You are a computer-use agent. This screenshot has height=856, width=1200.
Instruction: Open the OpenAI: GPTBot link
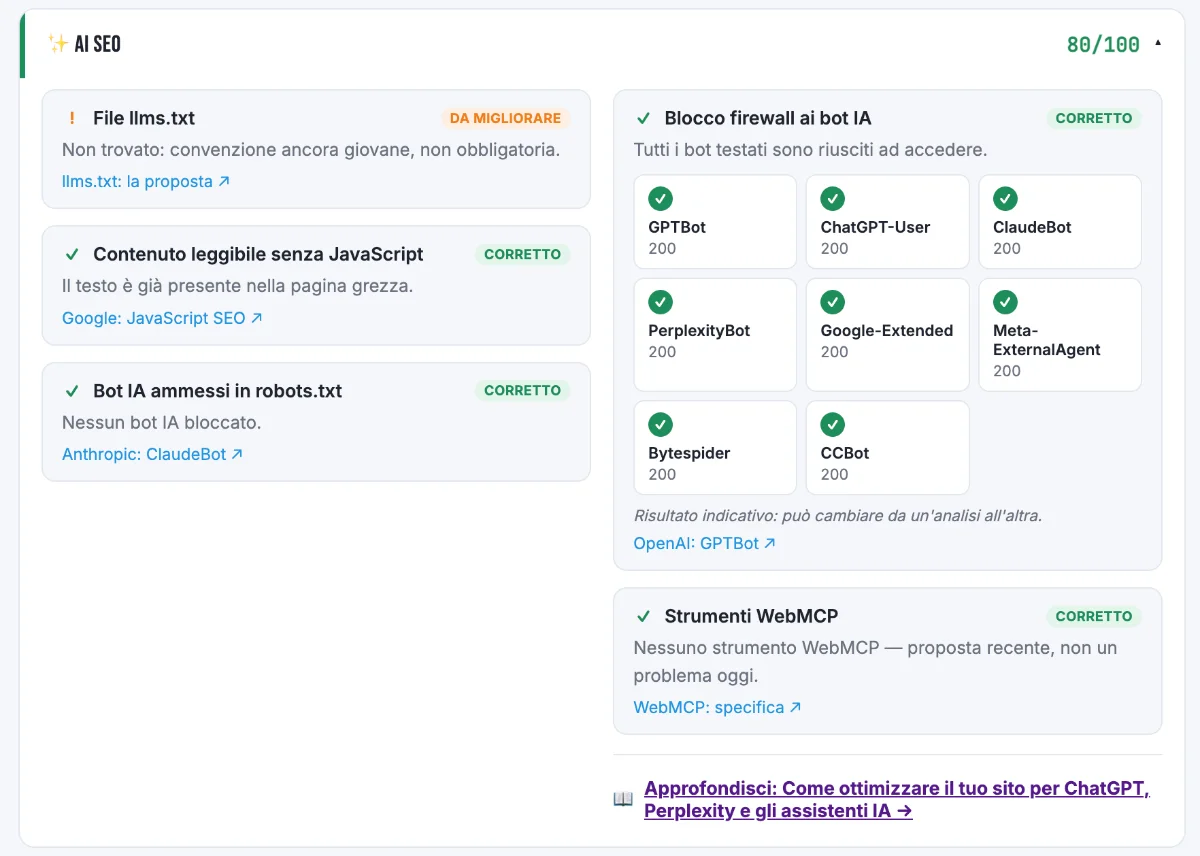pos(705,543)
